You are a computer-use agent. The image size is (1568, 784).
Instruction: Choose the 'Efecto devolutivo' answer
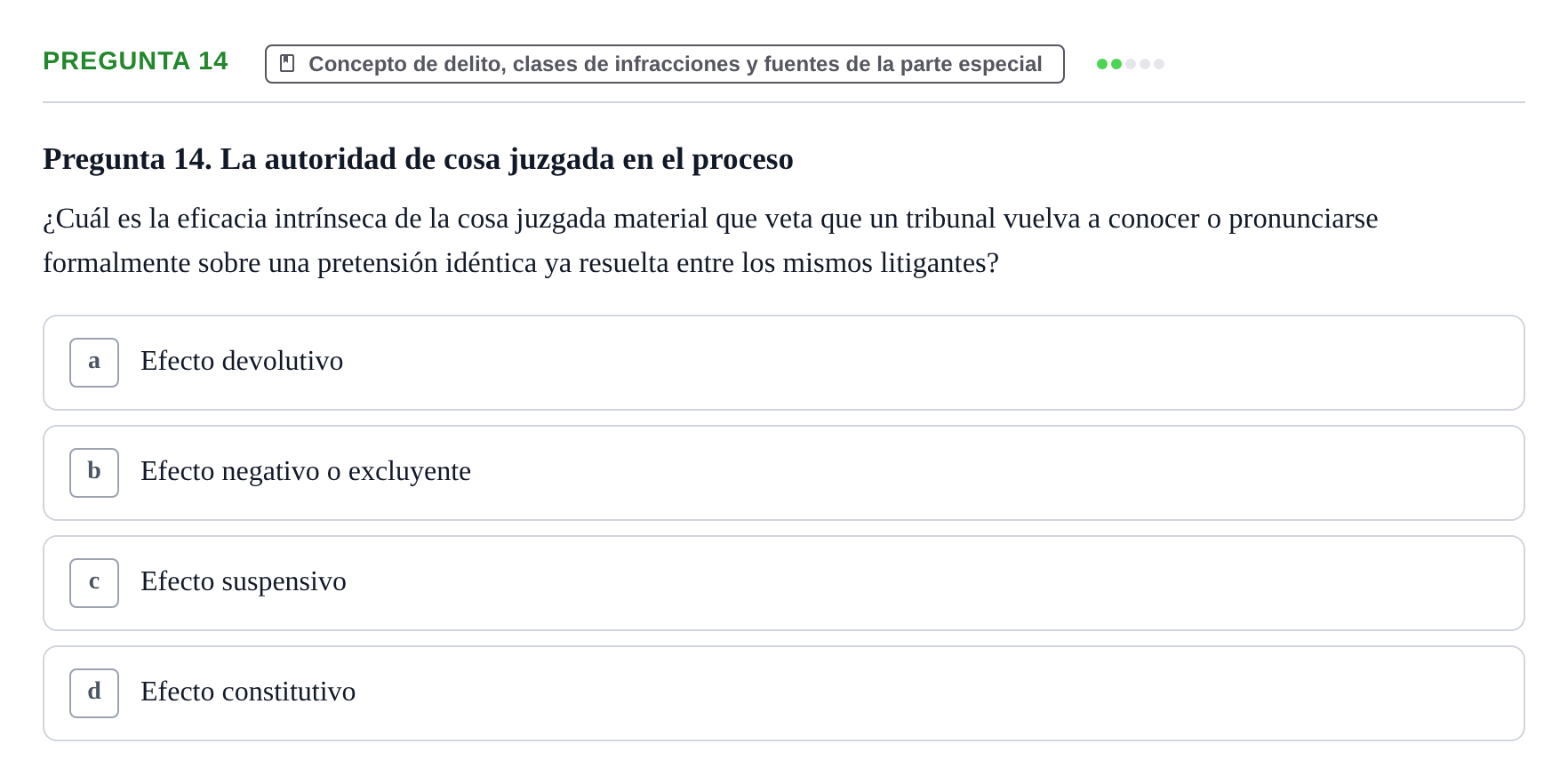click(784, 363)
